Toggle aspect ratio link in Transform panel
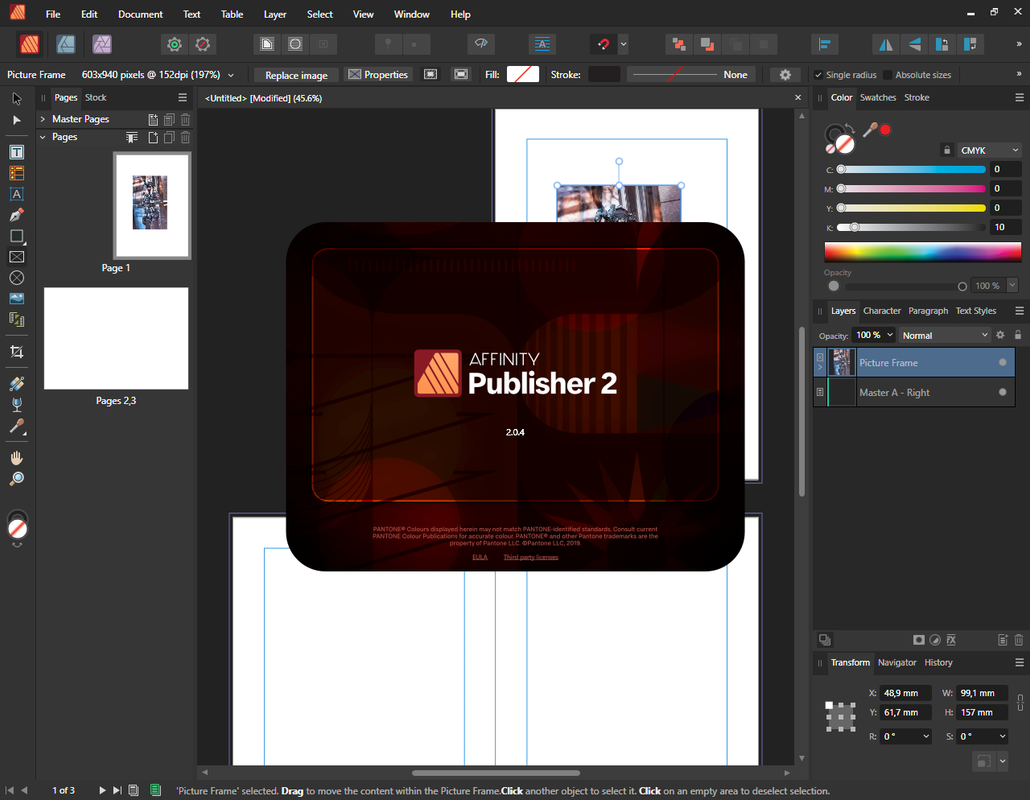 1020,703
